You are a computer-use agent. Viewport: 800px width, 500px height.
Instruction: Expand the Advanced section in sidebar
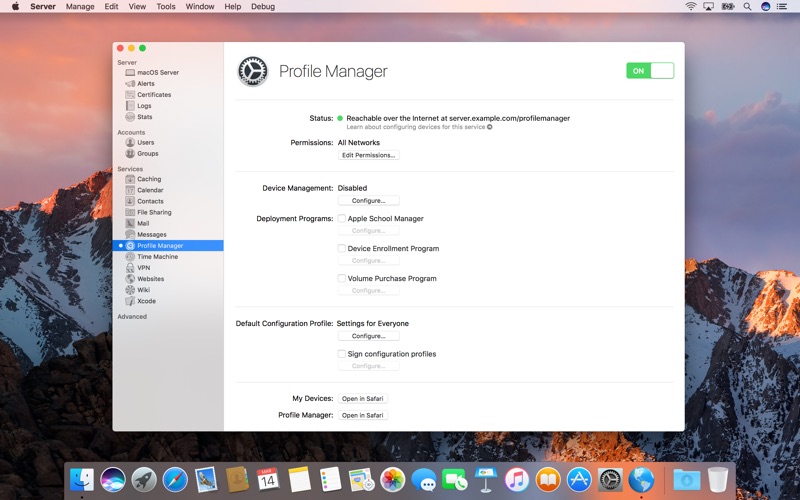(x=132, y=317)
